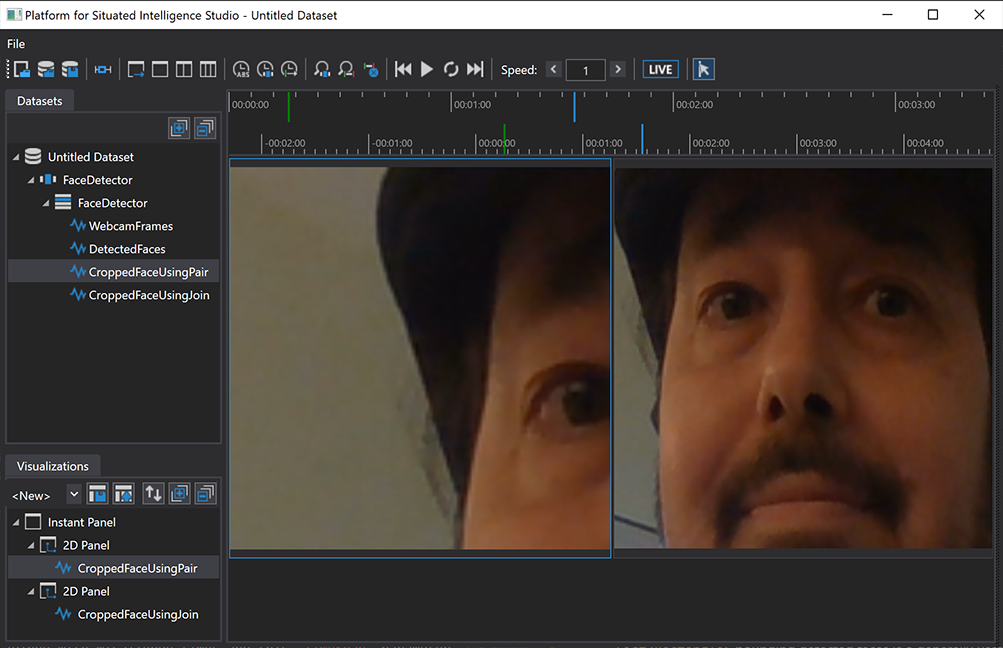Jump to start with the rewind icon
The width and height of the screenshot is (1003, 648).
click(403, 69)
